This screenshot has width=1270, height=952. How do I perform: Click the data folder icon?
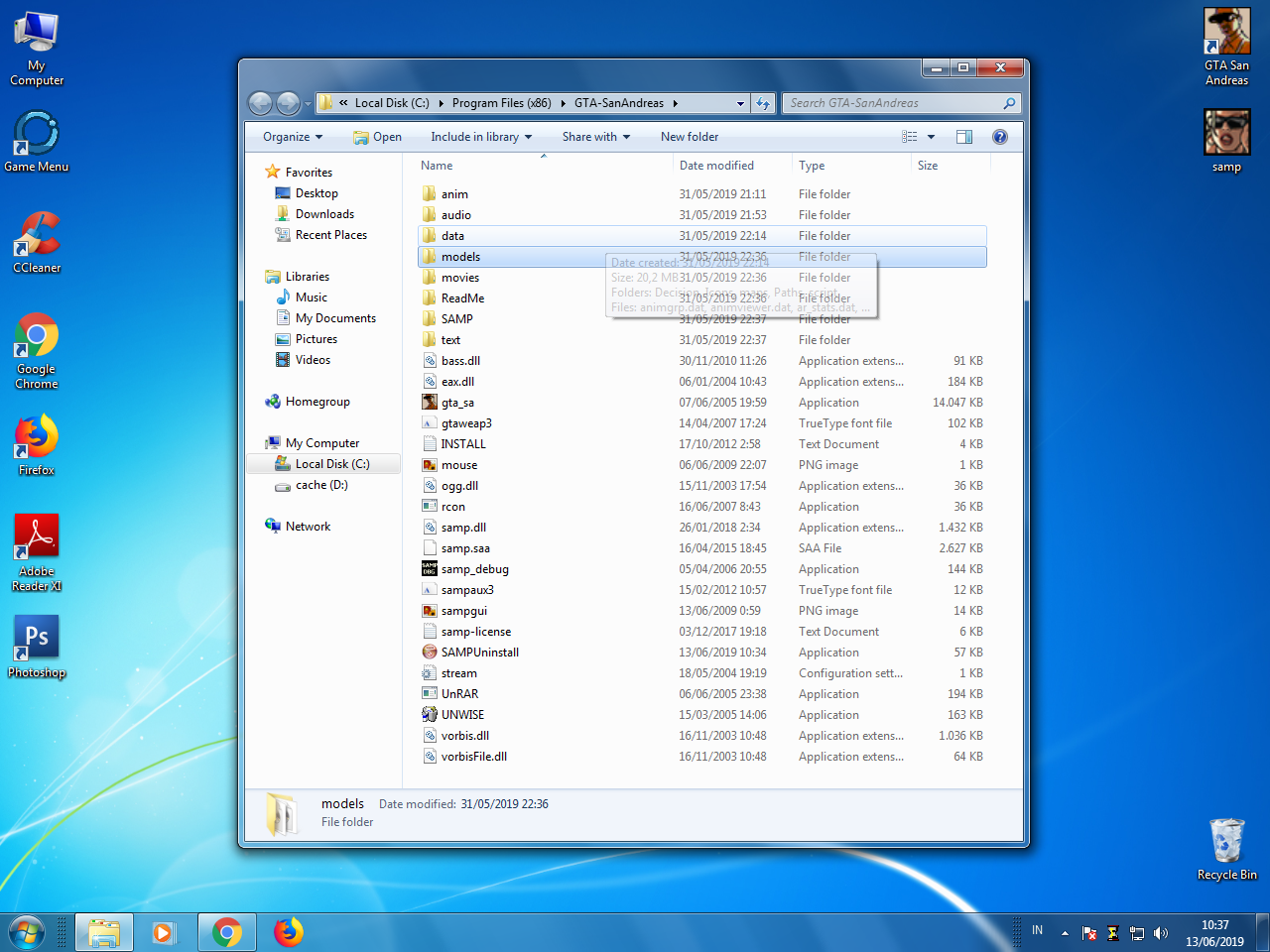pos(429,236)
